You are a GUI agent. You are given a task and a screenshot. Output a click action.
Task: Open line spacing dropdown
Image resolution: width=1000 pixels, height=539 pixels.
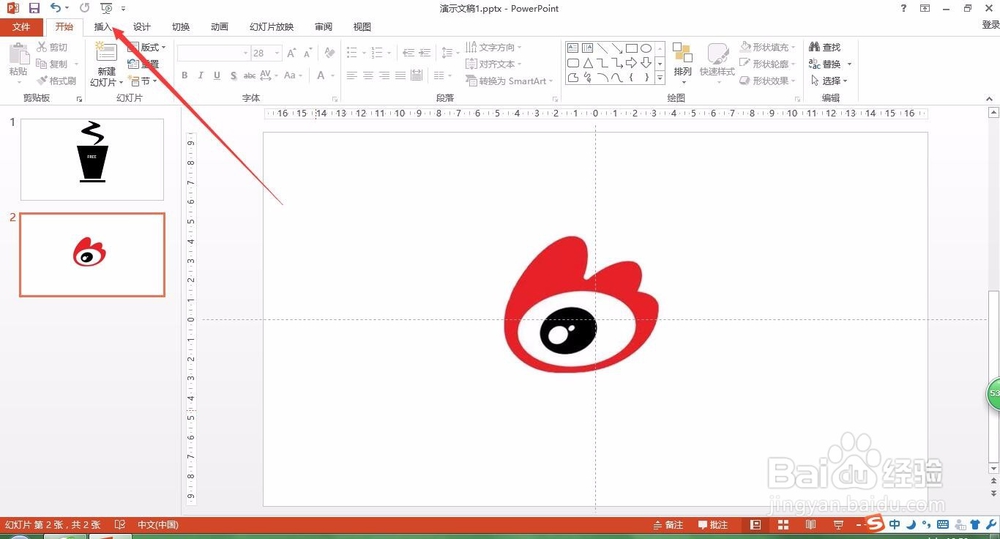click(x=450, y=53)
